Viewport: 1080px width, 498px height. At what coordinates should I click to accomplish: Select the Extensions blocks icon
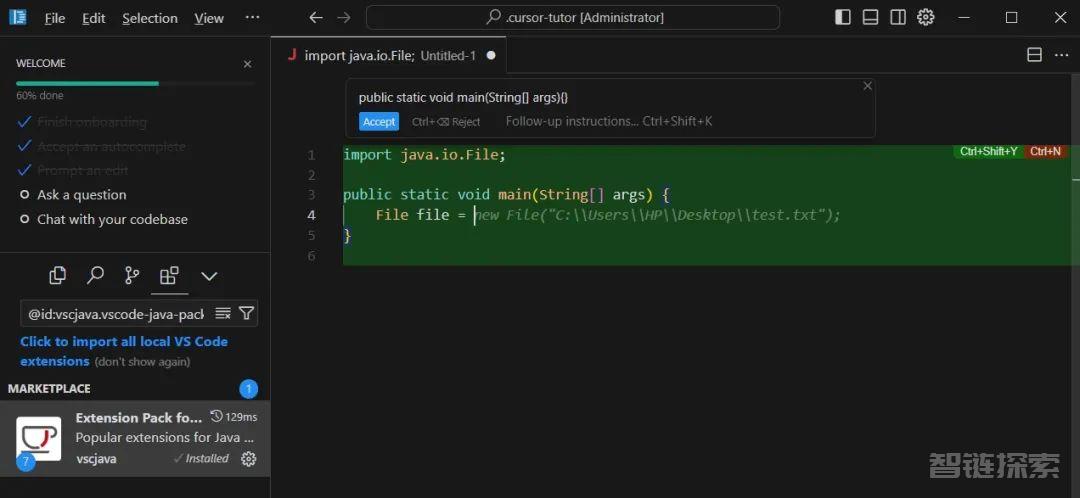[169, 275]
